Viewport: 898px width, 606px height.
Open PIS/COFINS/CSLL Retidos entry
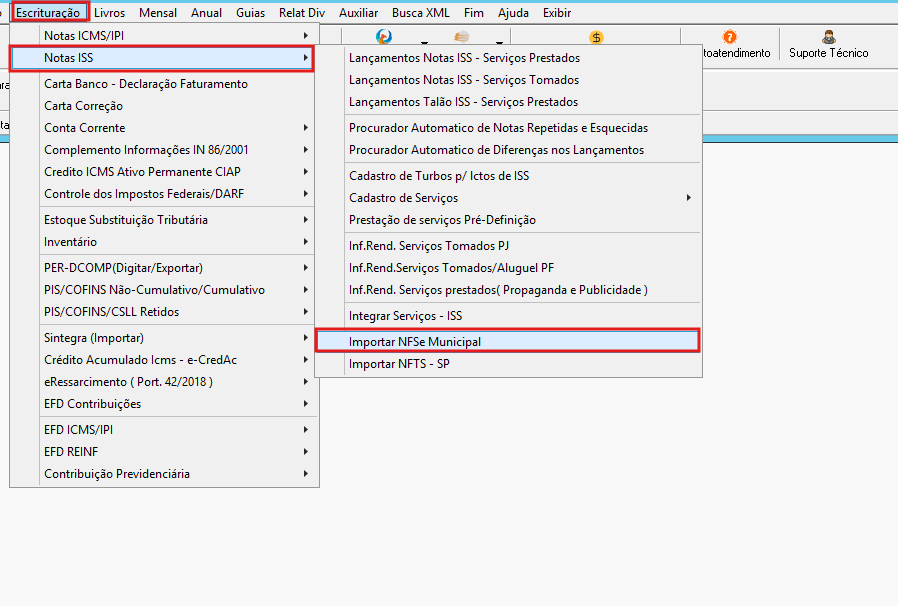click(x=162, y=312)
